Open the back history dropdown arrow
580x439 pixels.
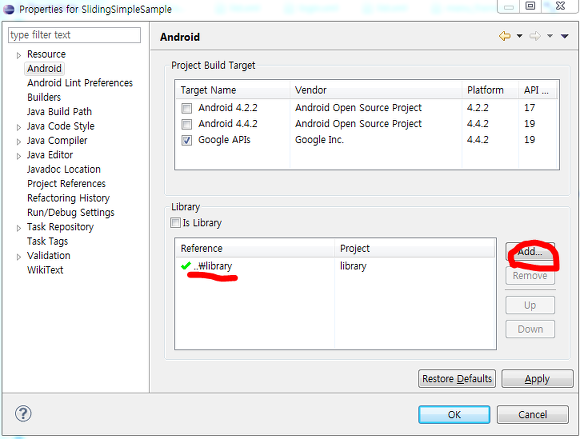(520, 36)
